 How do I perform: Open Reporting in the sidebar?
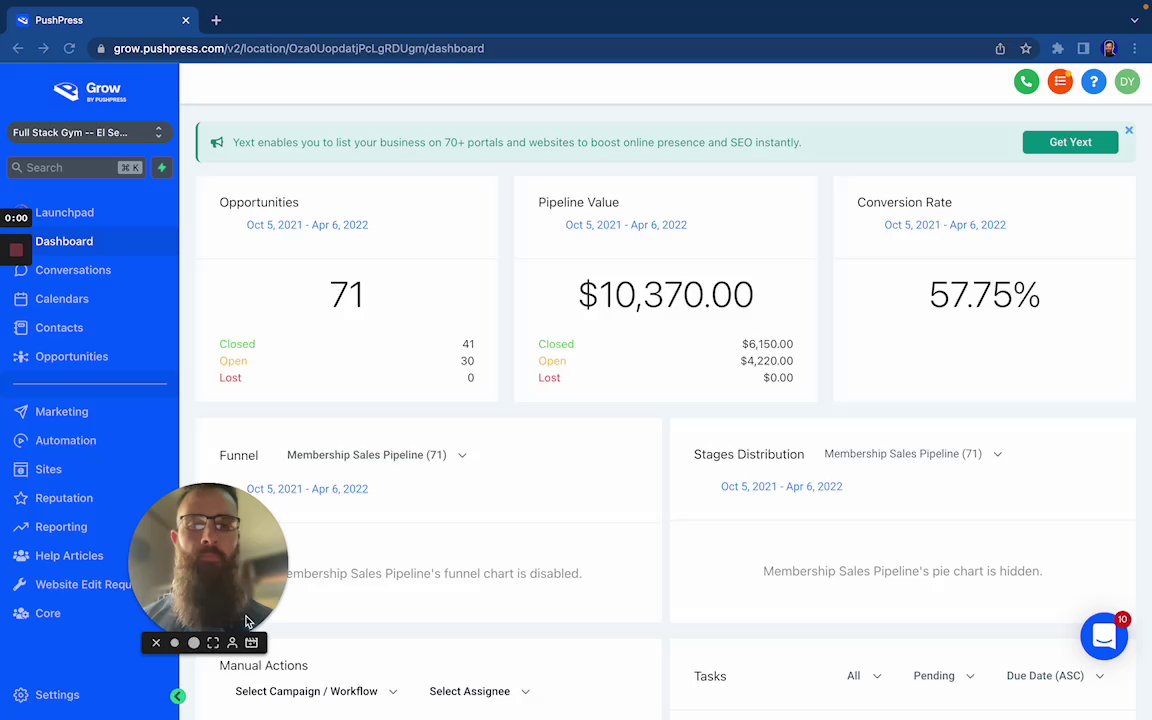61,527
